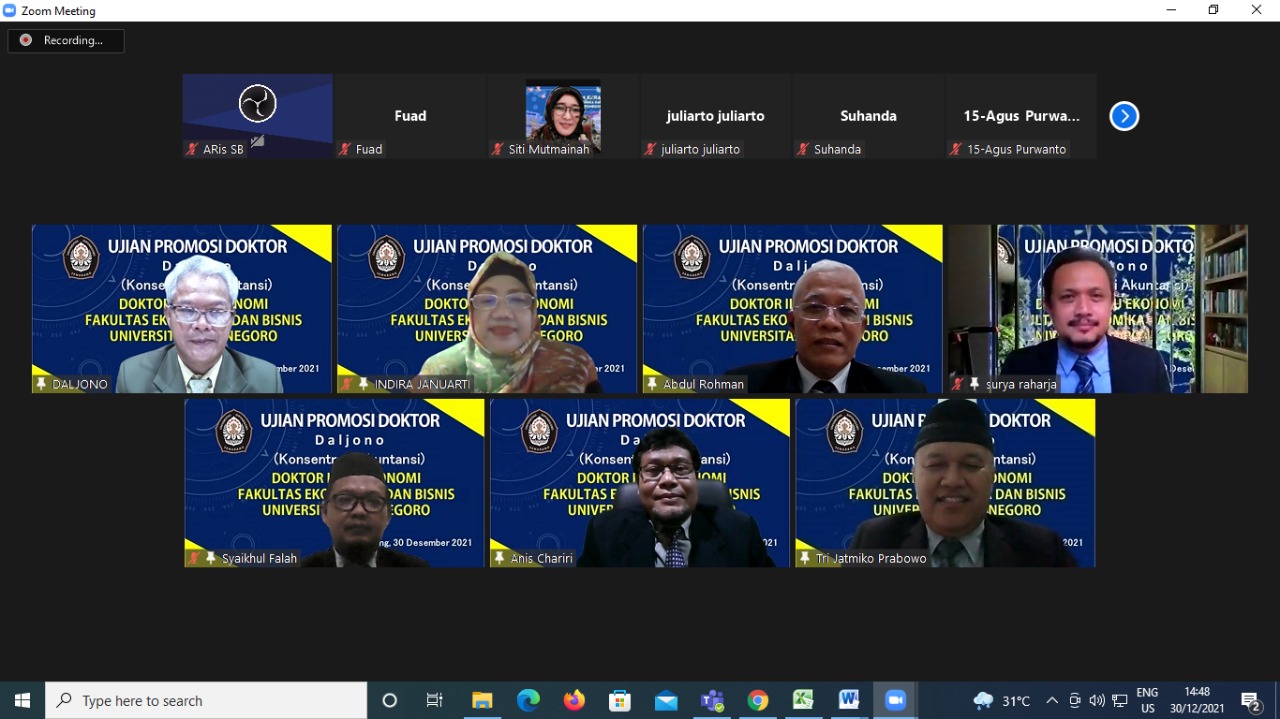Open the notification center
1280x719 pixels.
point(1250,700)
